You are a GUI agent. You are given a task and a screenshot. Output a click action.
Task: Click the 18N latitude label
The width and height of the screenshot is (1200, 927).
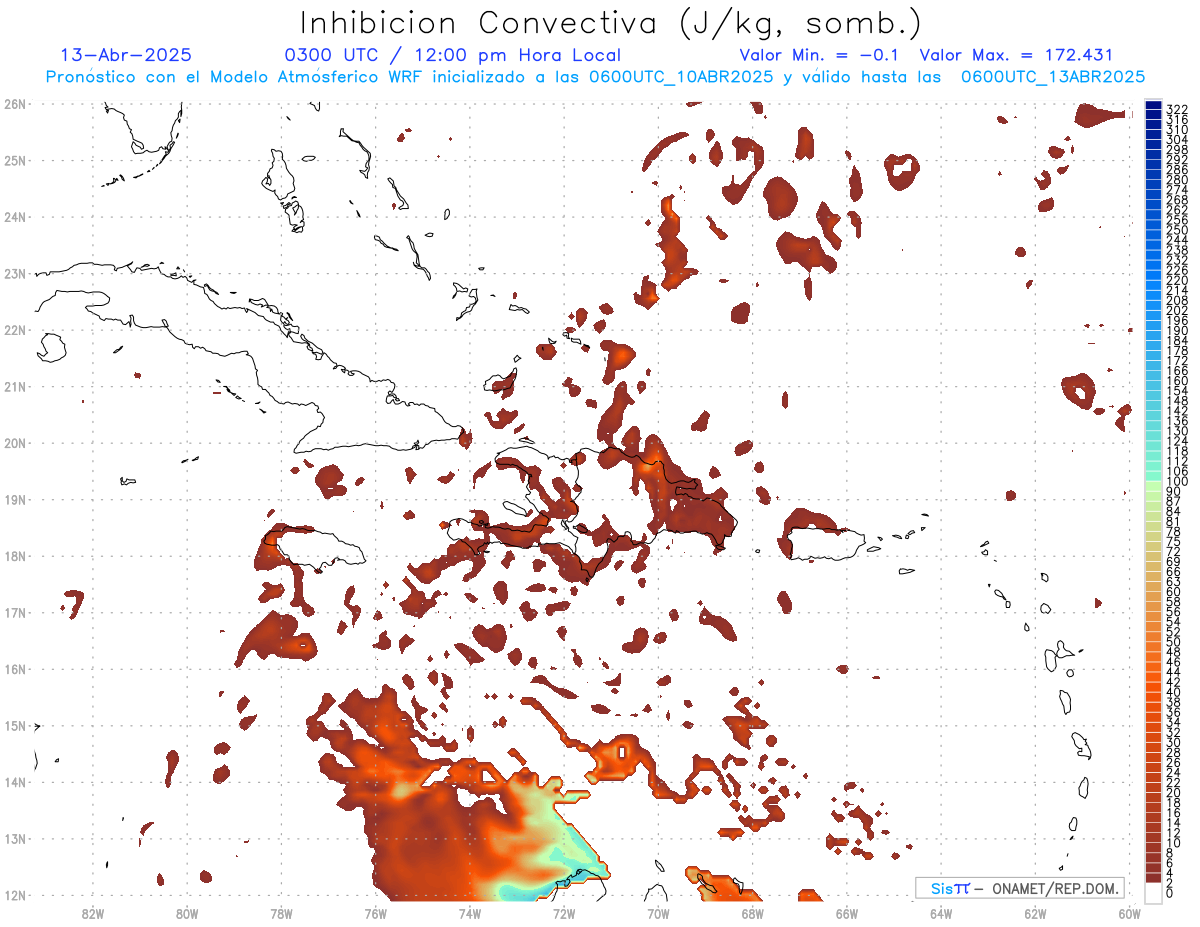(x=15, y=556)
